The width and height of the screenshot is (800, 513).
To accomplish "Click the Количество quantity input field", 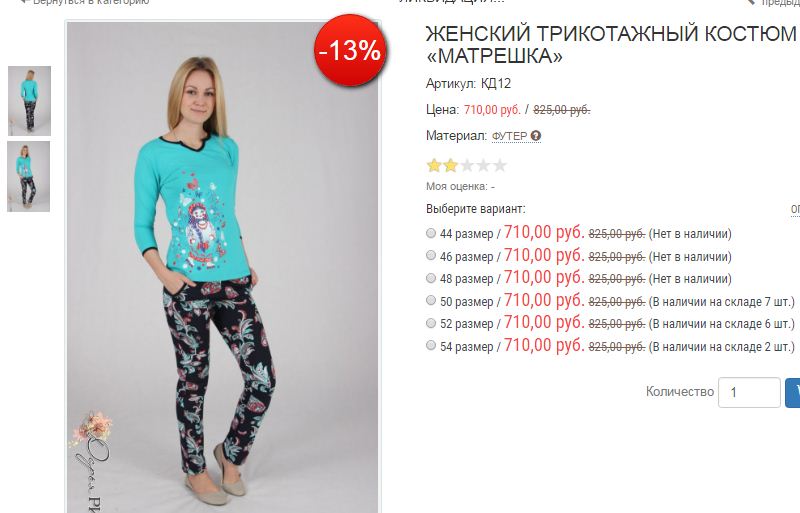I will point(749,392).
